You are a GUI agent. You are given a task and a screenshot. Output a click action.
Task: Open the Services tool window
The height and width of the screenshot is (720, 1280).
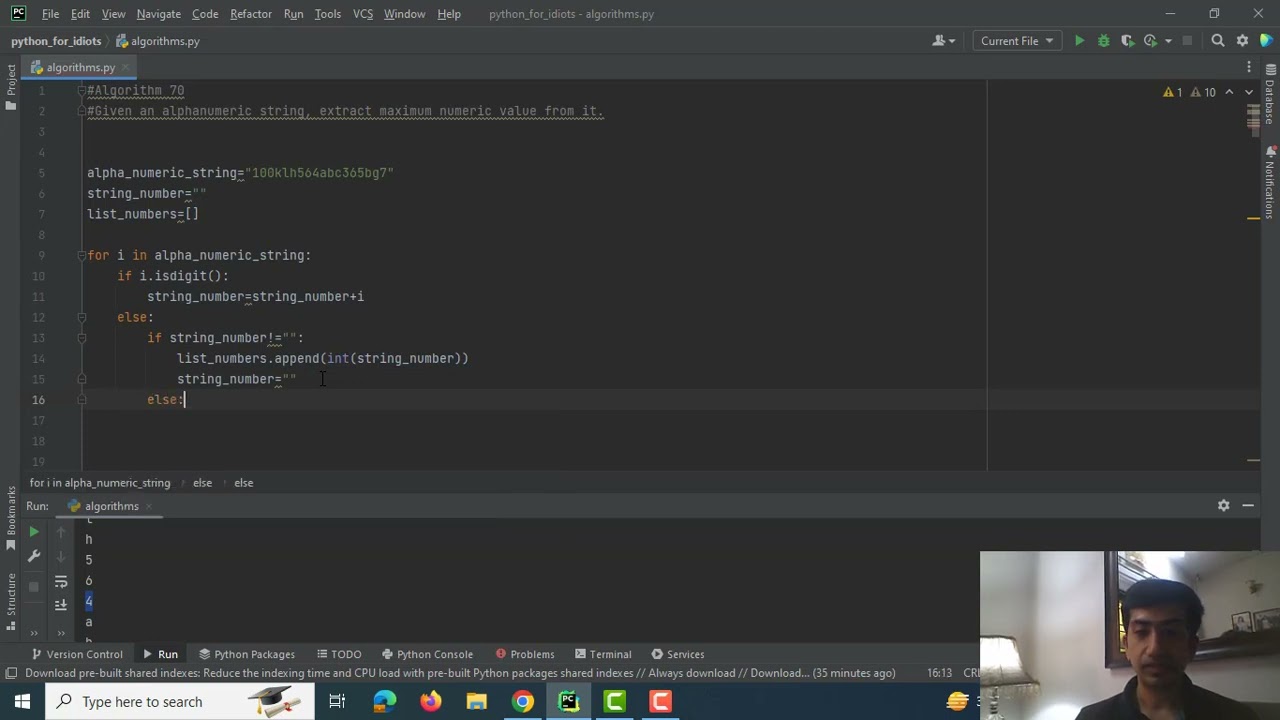pyautogui.click(x=677, y=654)
